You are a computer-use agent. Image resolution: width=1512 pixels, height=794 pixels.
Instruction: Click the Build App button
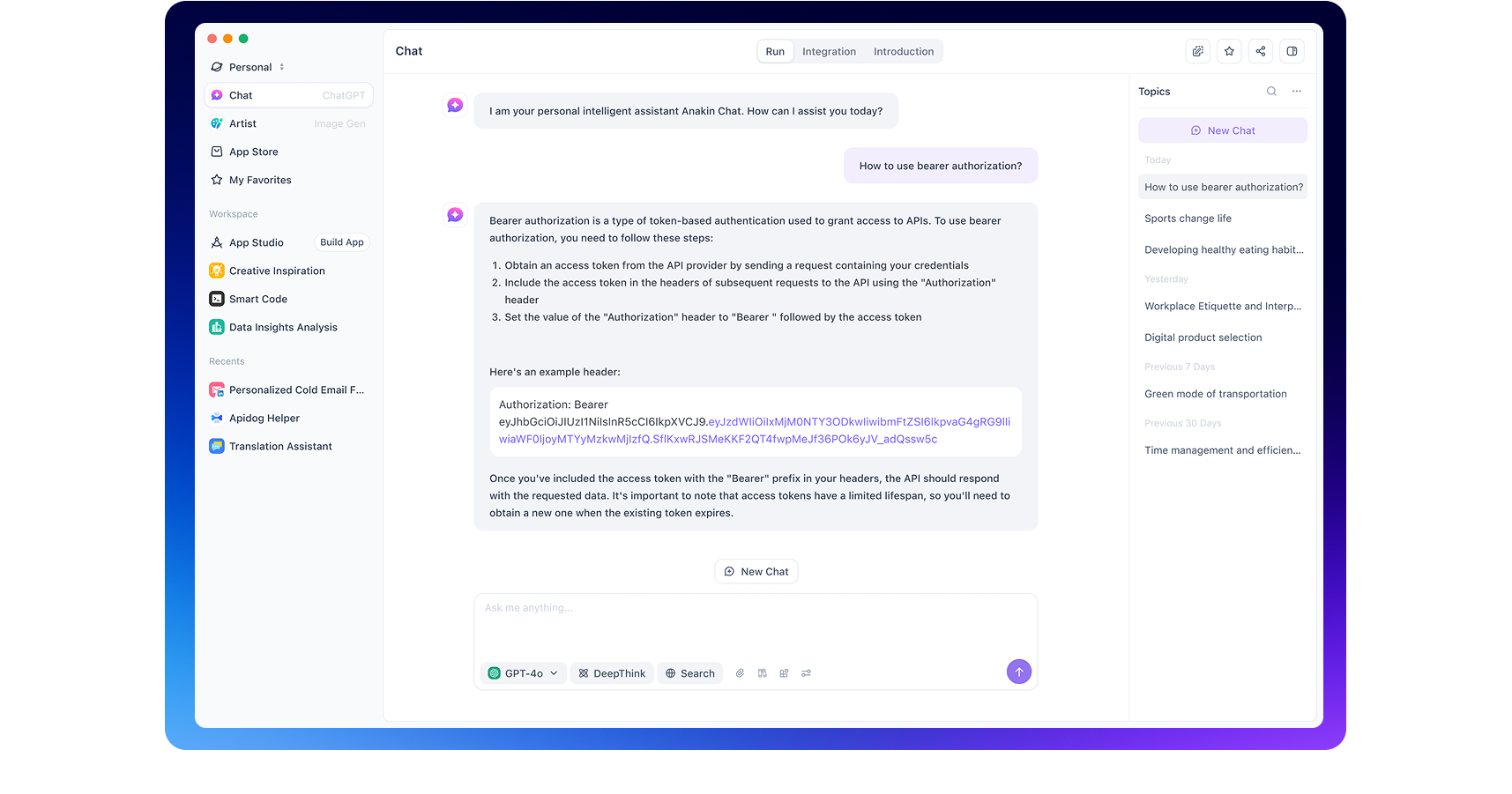tap(341, 242)
